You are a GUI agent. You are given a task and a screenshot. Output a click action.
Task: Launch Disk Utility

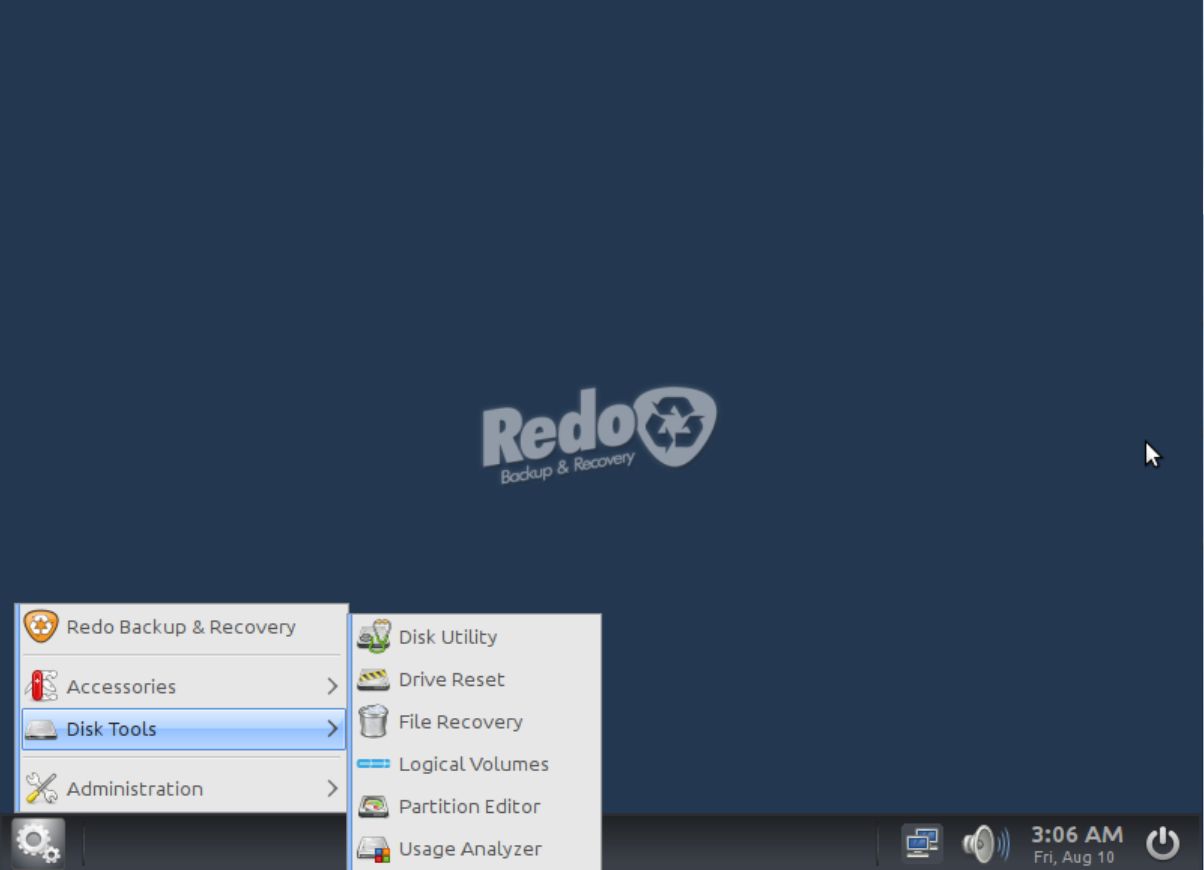(476, 637)
